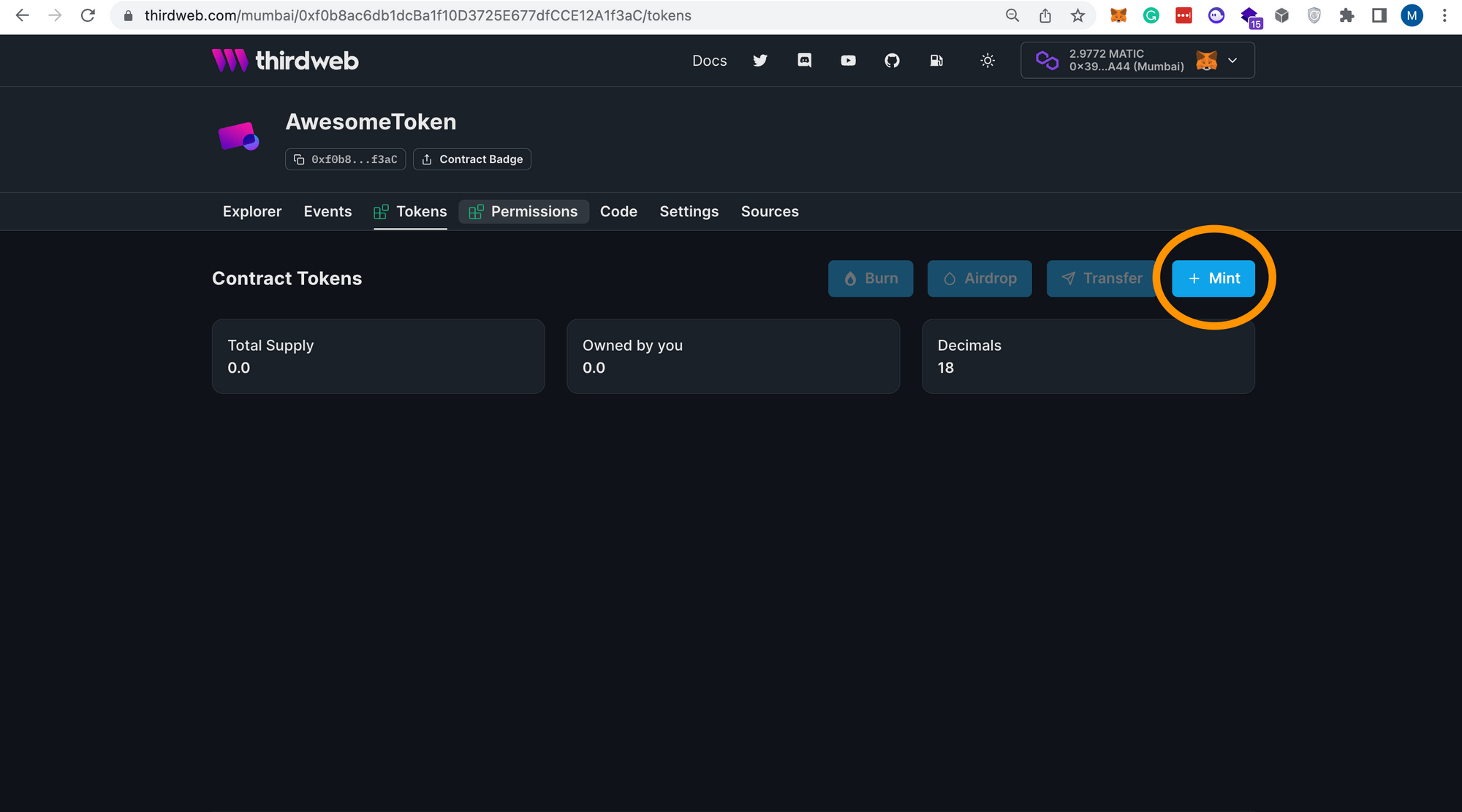The width and height of the screenshot is (1462, 812).
Task: Click the Airdrop button
Action: (980, 278)
